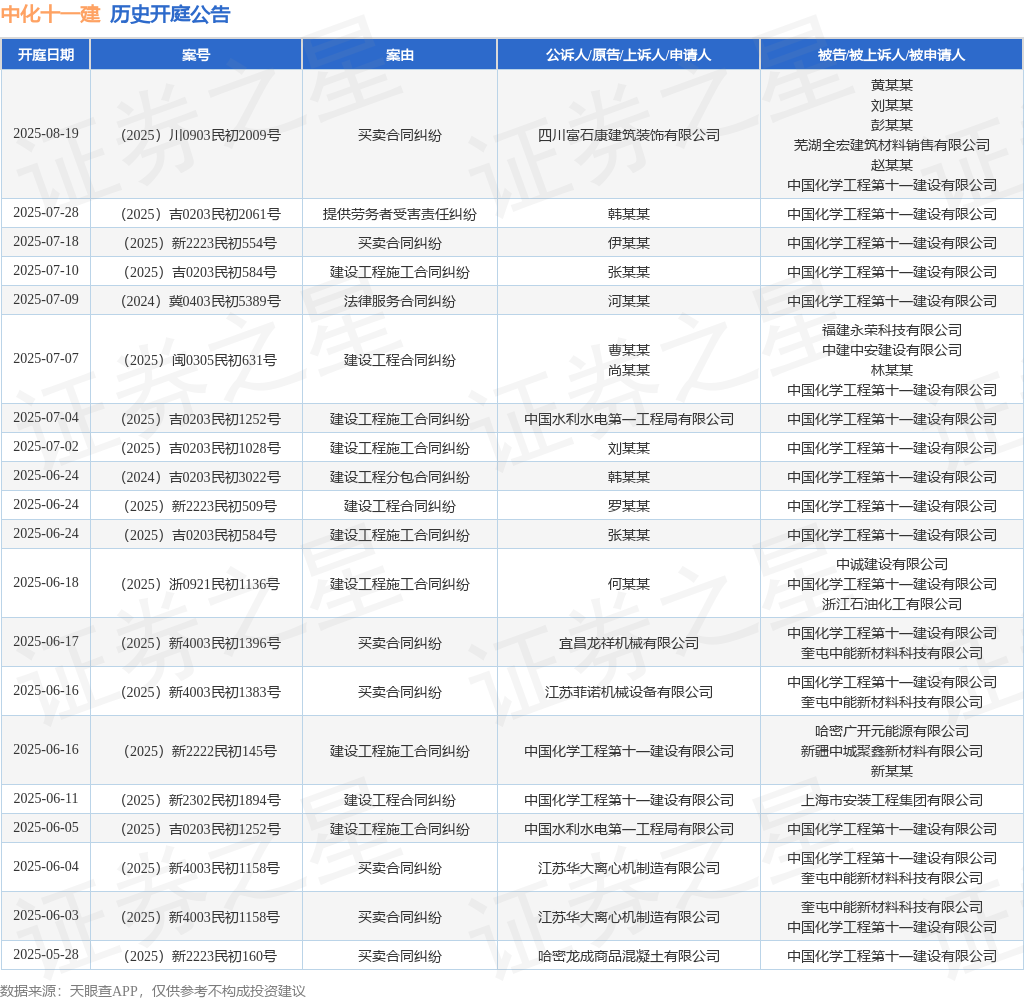Select case number (2025)新4003民初1396号
This screenshot has width=1024, height=1000.
tap(200, 643)
